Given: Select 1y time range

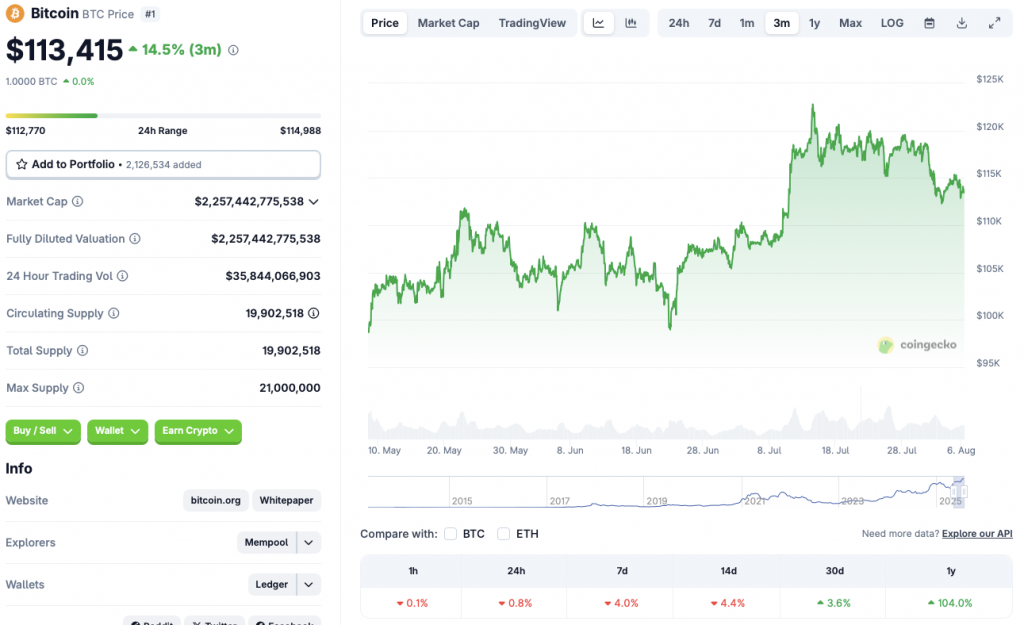Looking at the screenshot, I should [814, 23].
